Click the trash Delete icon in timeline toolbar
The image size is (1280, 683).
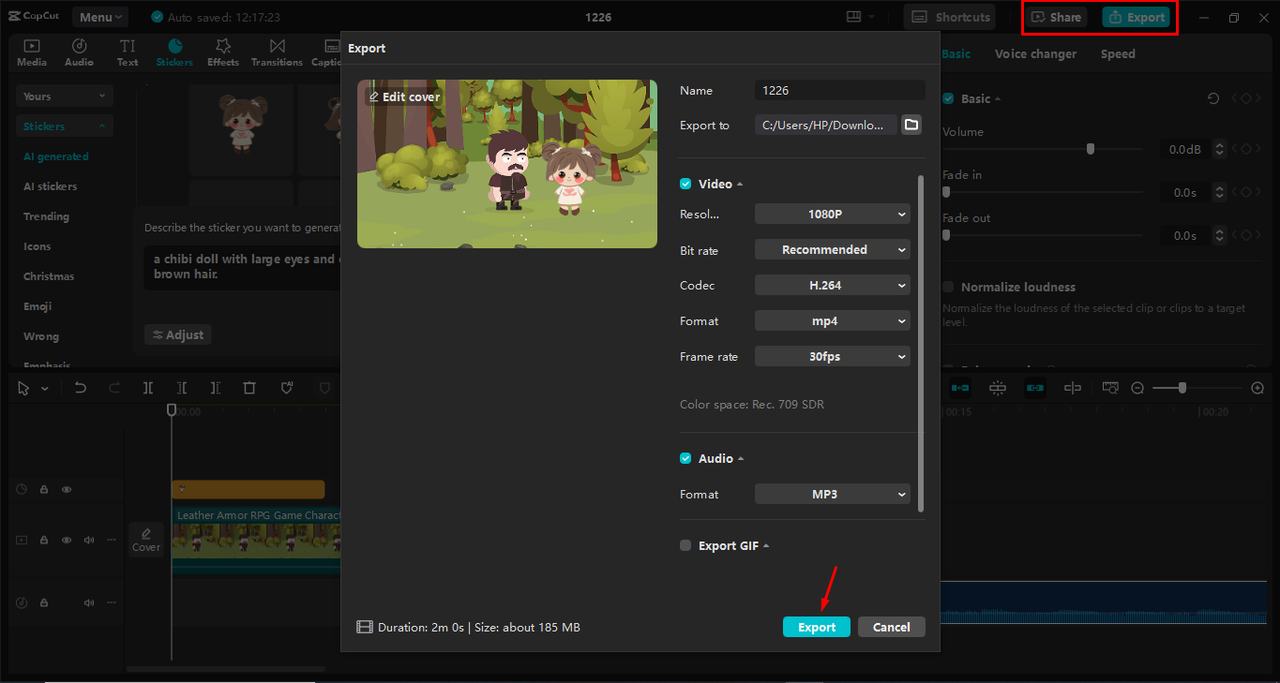(250, 388)
